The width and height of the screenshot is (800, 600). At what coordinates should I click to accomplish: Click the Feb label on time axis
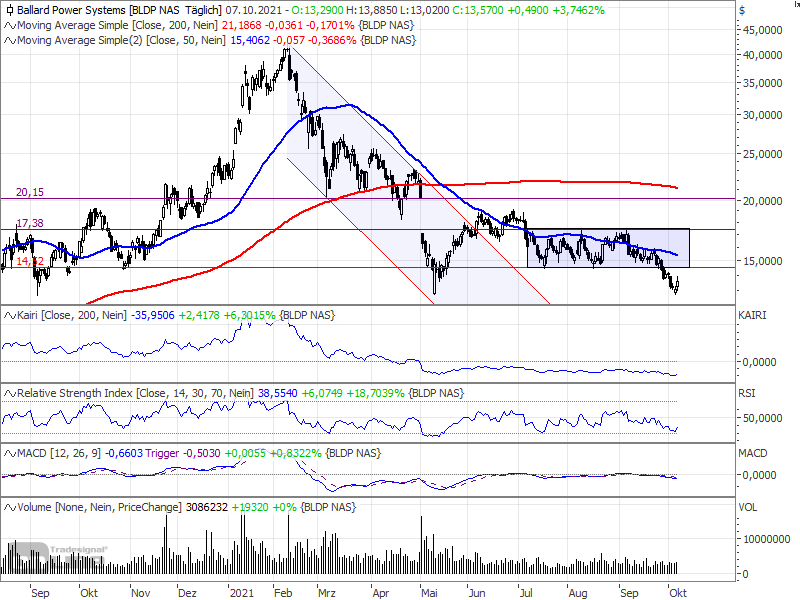click(x=283, y=593)
